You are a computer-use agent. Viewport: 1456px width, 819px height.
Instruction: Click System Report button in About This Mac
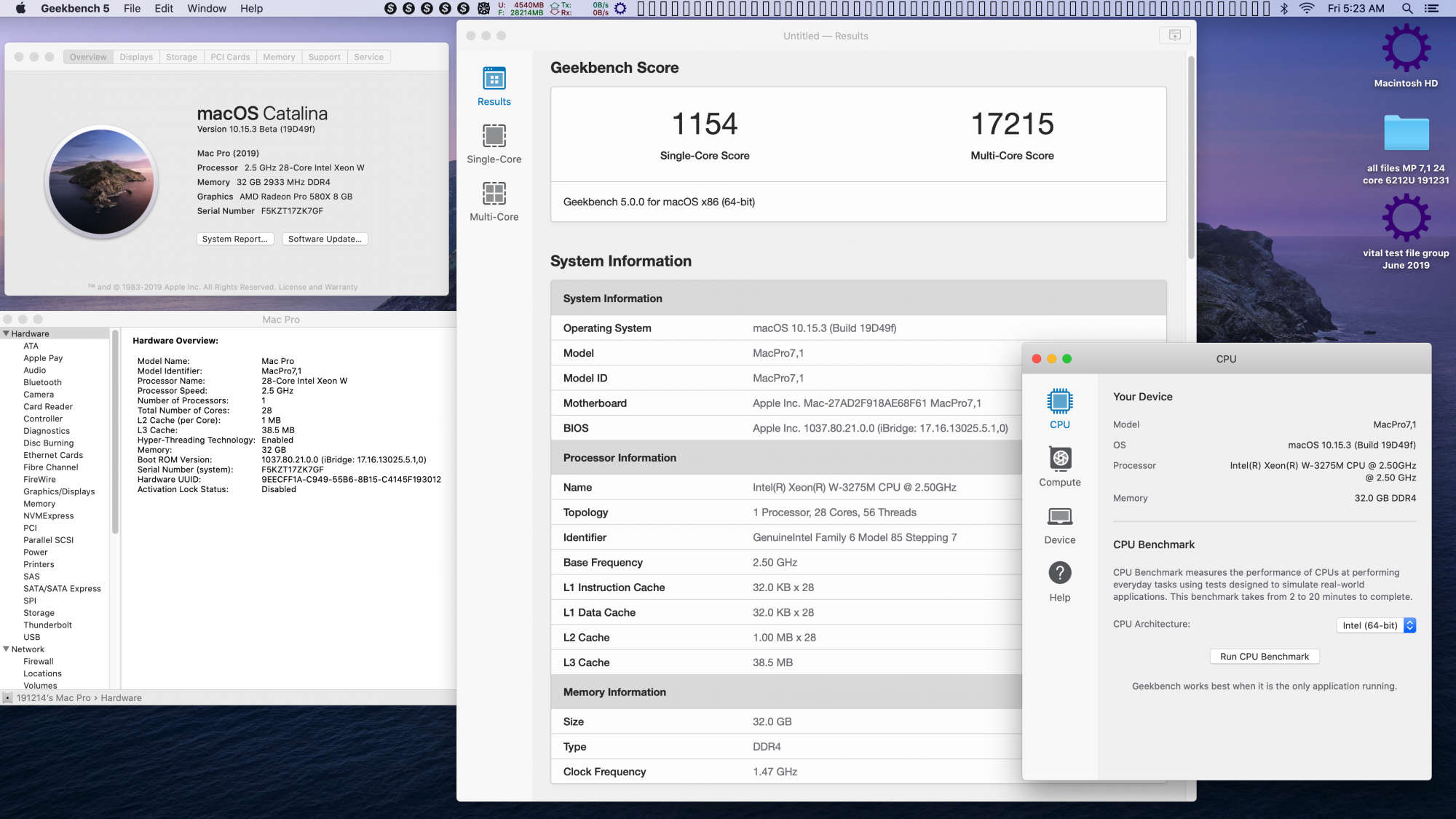tap(234, 239)
